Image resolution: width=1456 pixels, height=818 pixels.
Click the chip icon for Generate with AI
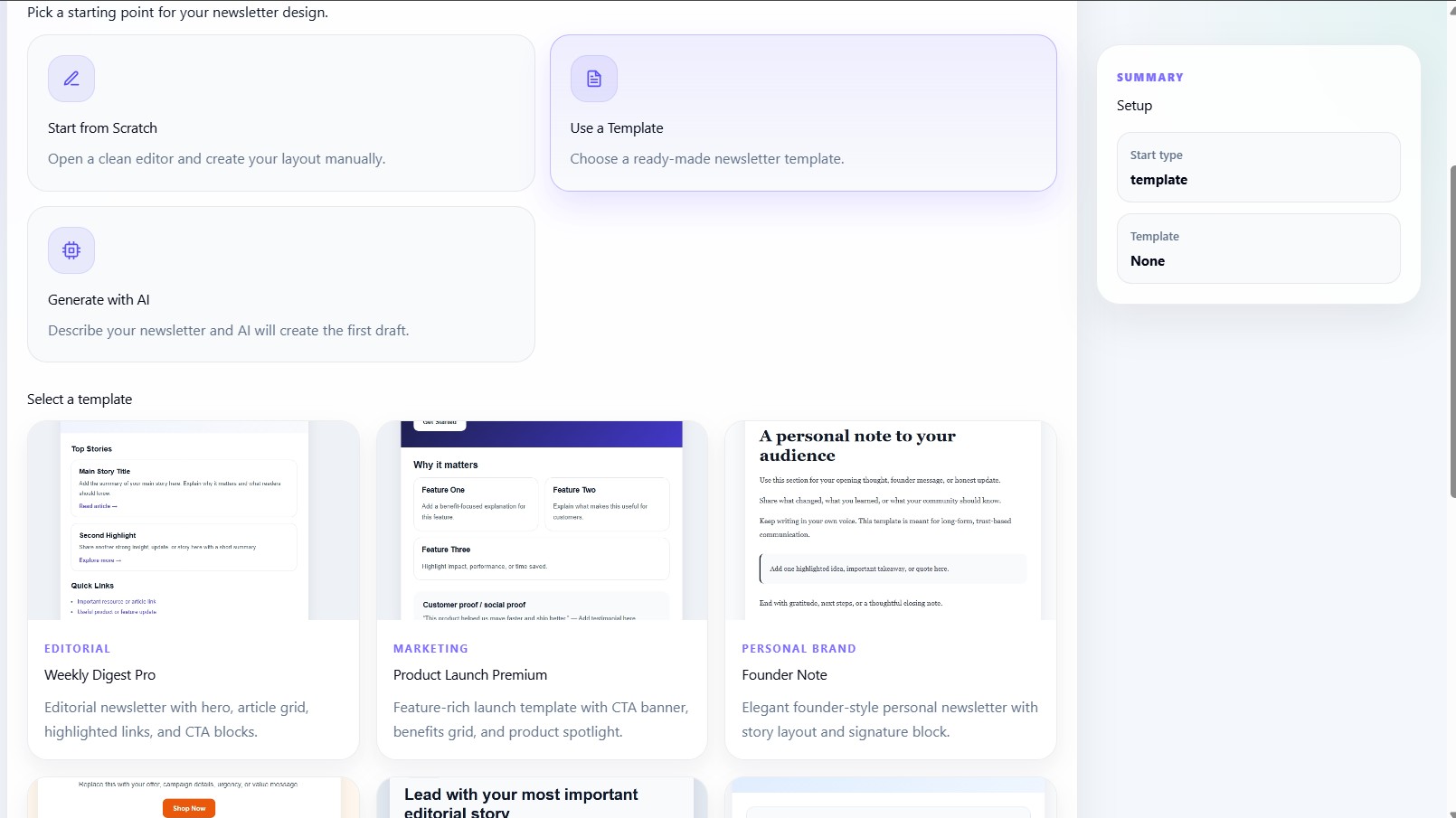point(71,250)
